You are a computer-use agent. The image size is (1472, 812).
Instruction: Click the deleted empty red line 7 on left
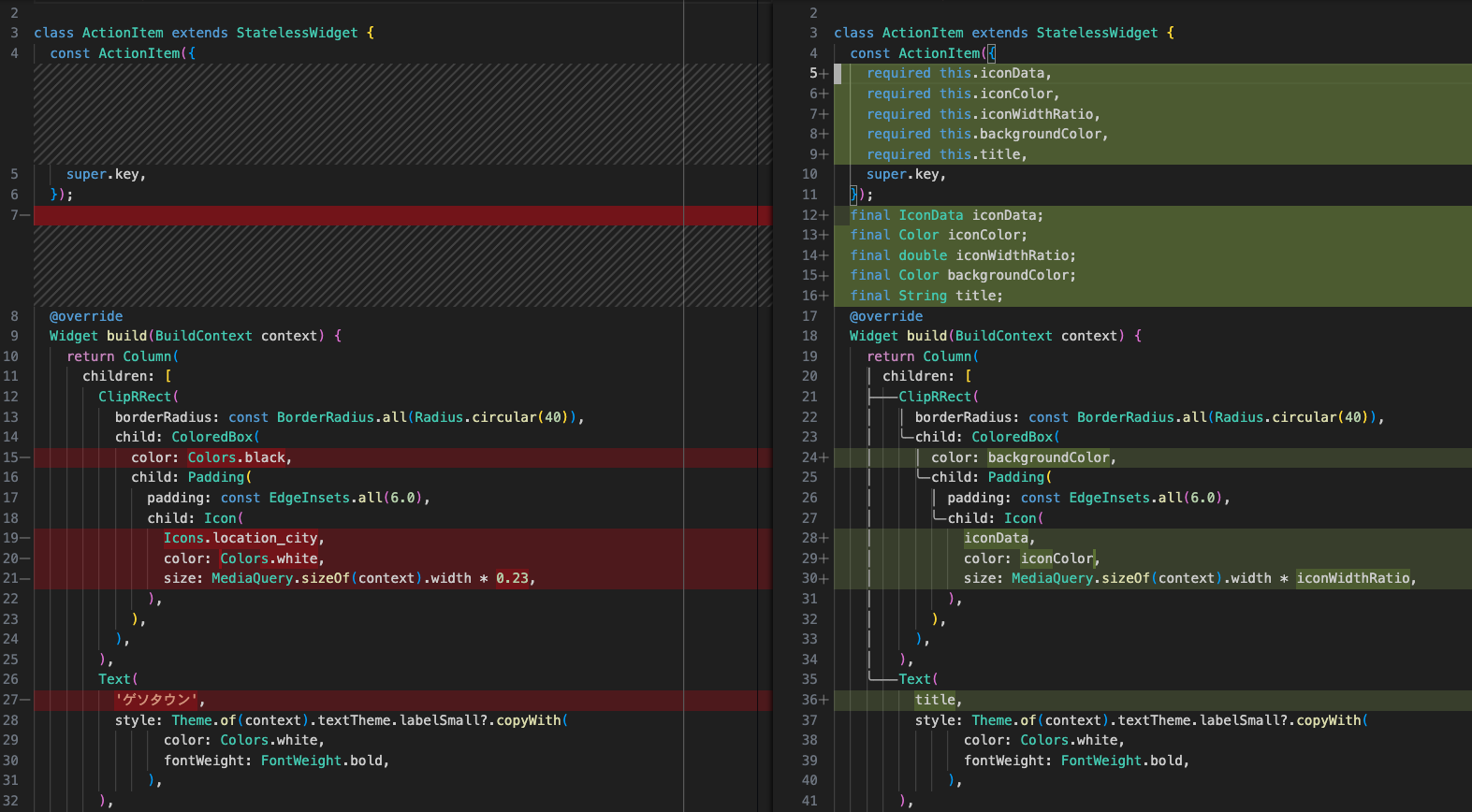374,215
